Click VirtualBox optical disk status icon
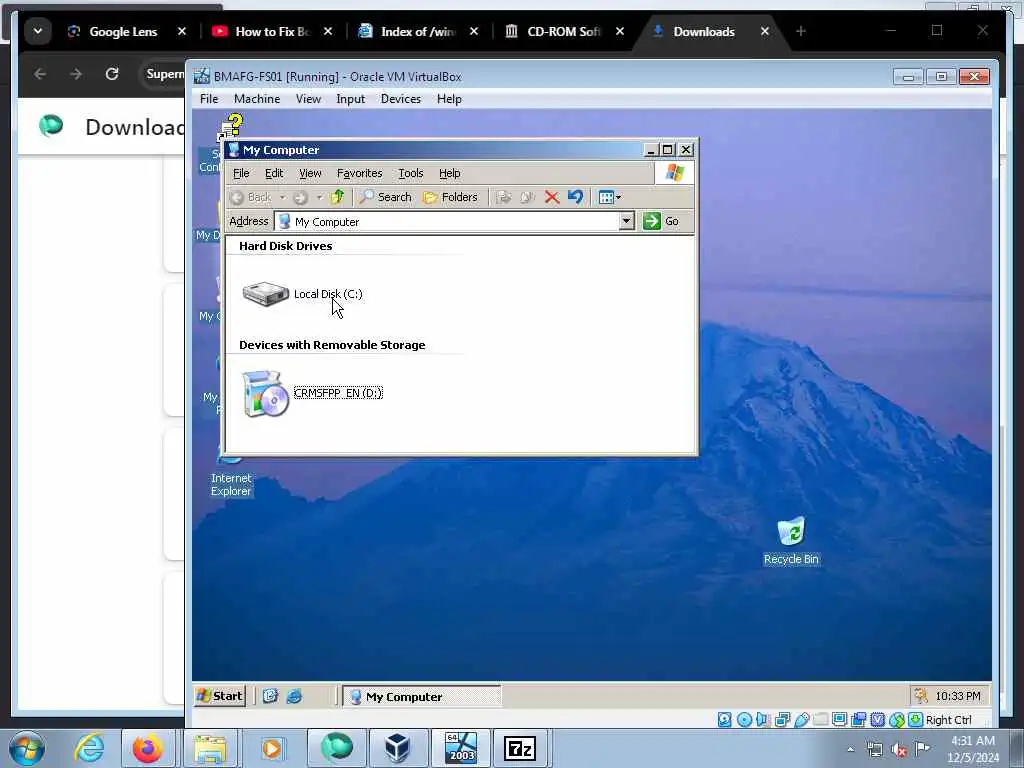 (x=744, y=720)
